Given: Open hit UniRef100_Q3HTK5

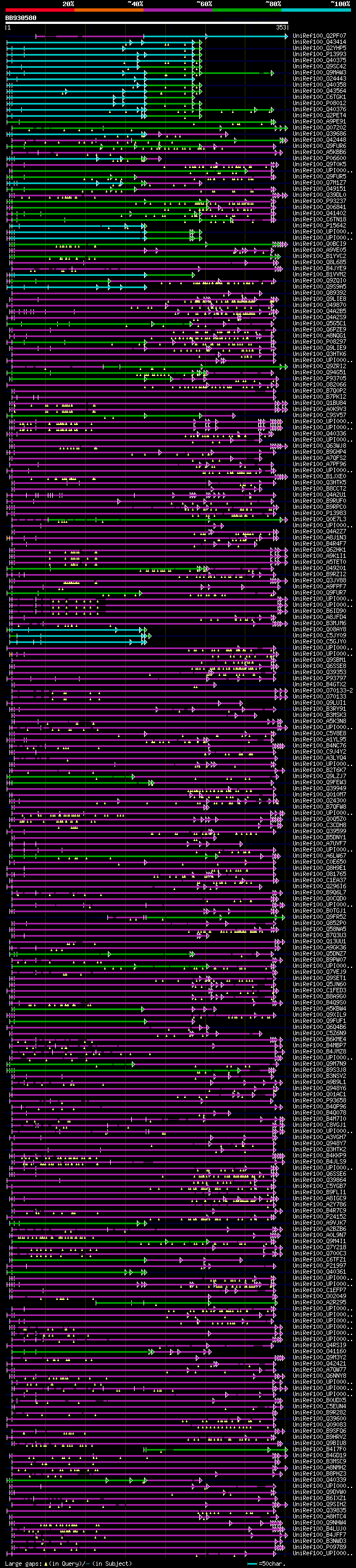Looking at the screenshot, I should pos(319,483).
